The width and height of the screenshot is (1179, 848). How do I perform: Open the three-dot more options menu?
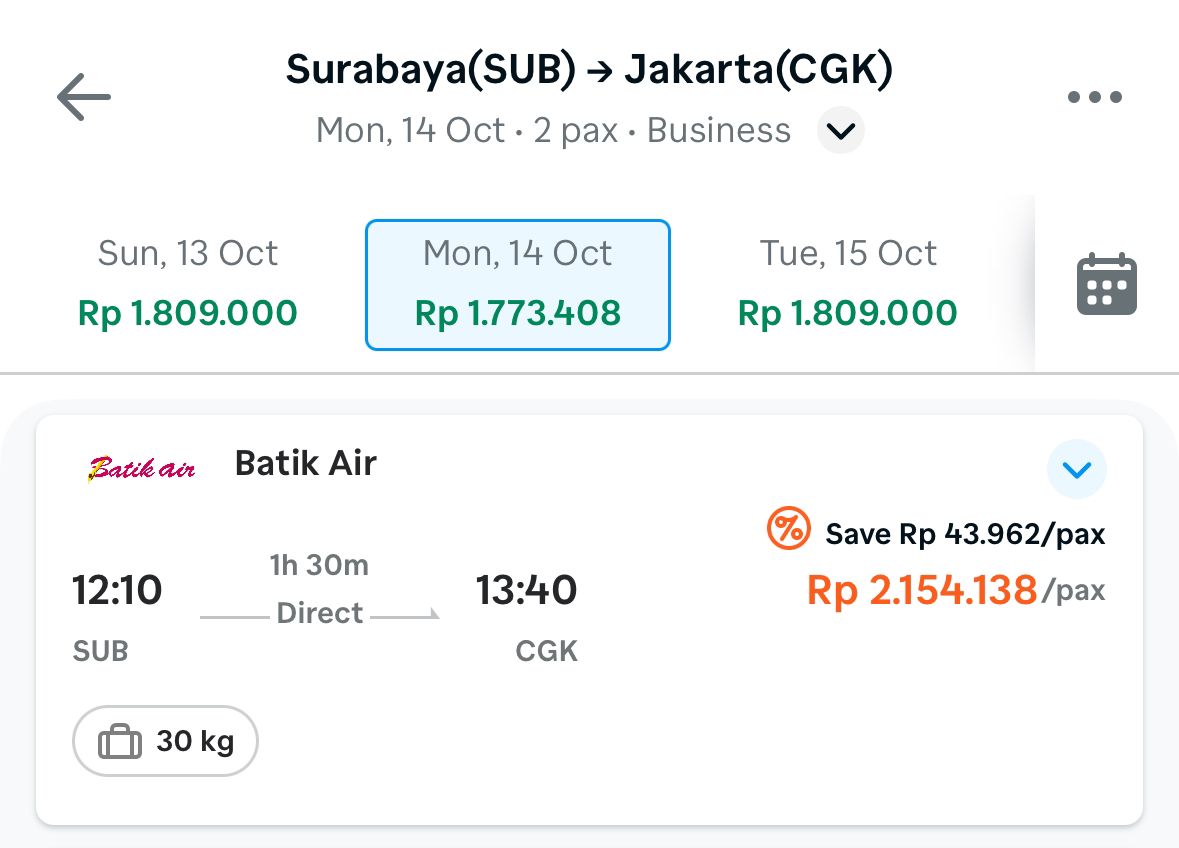click(x=1094, y=98)
